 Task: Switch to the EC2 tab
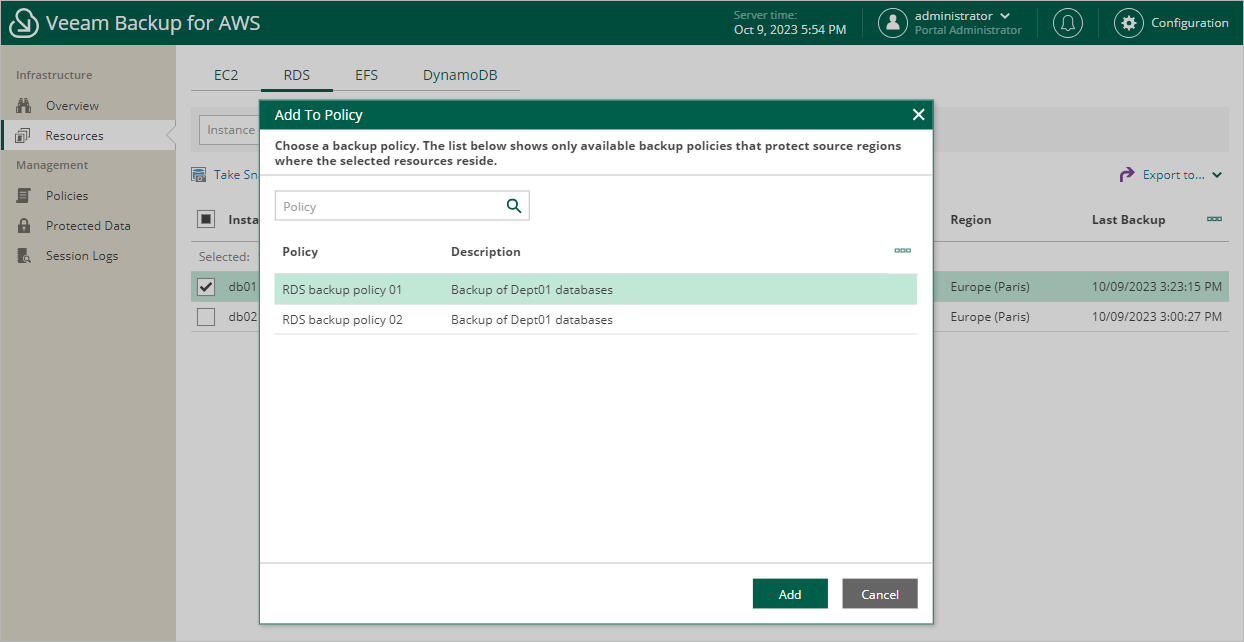tap(226, 75)
